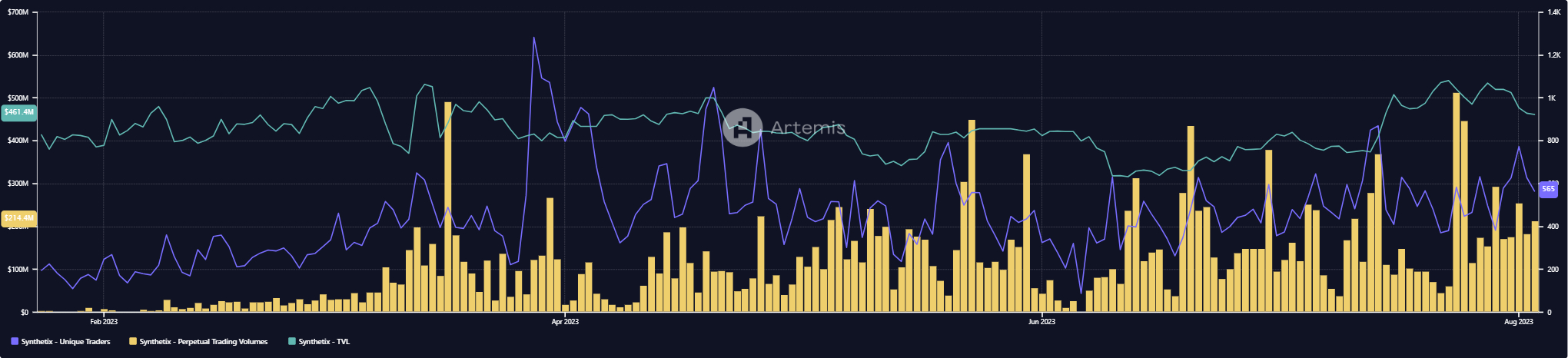The width and height of the screenshot is (1568, 358).
Task: Click the purple 565 traders value tag
Action: pos(1548,188)
